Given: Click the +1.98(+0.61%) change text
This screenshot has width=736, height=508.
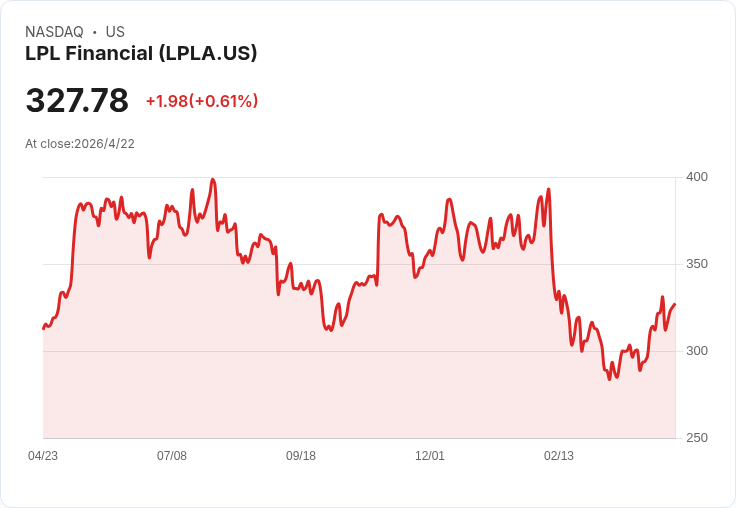Looking at the screenshot, I should [202, 101].
